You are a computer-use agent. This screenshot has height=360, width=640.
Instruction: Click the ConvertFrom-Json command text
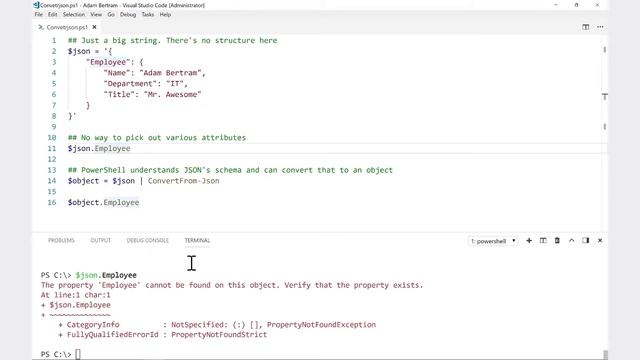[184, 181]
